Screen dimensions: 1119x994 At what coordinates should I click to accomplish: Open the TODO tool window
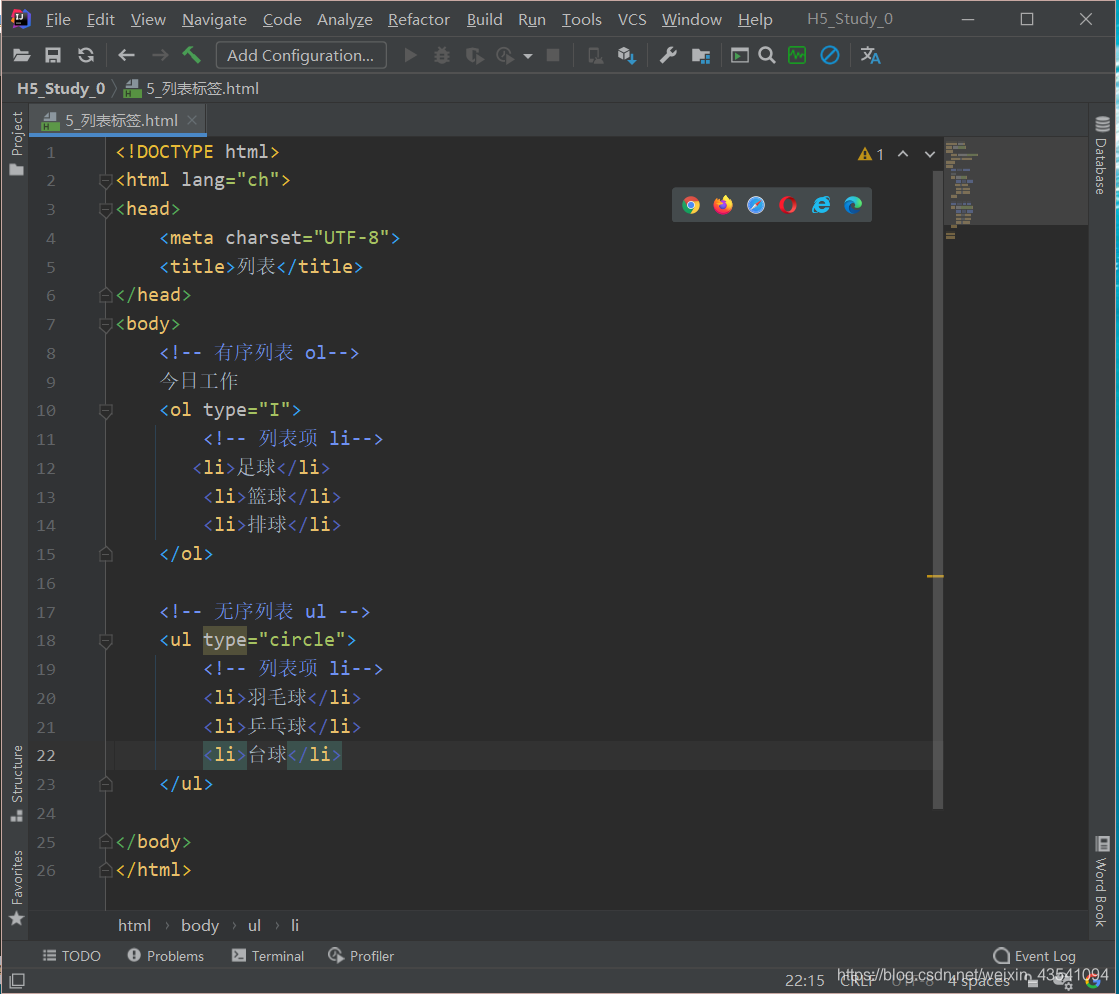(x=71, y=955)
